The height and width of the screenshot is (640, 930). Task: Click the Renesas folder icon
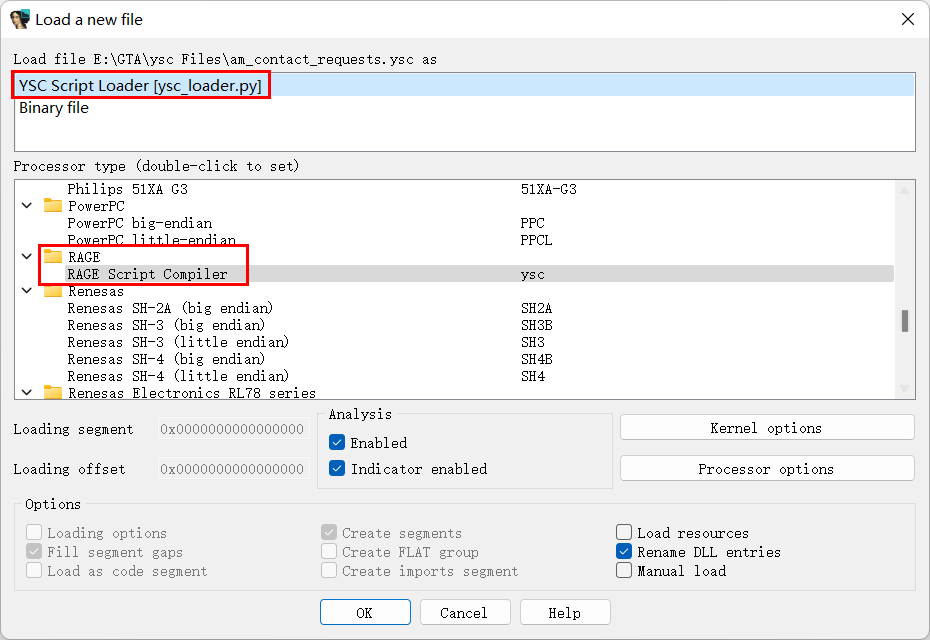[x=52, y=292]
